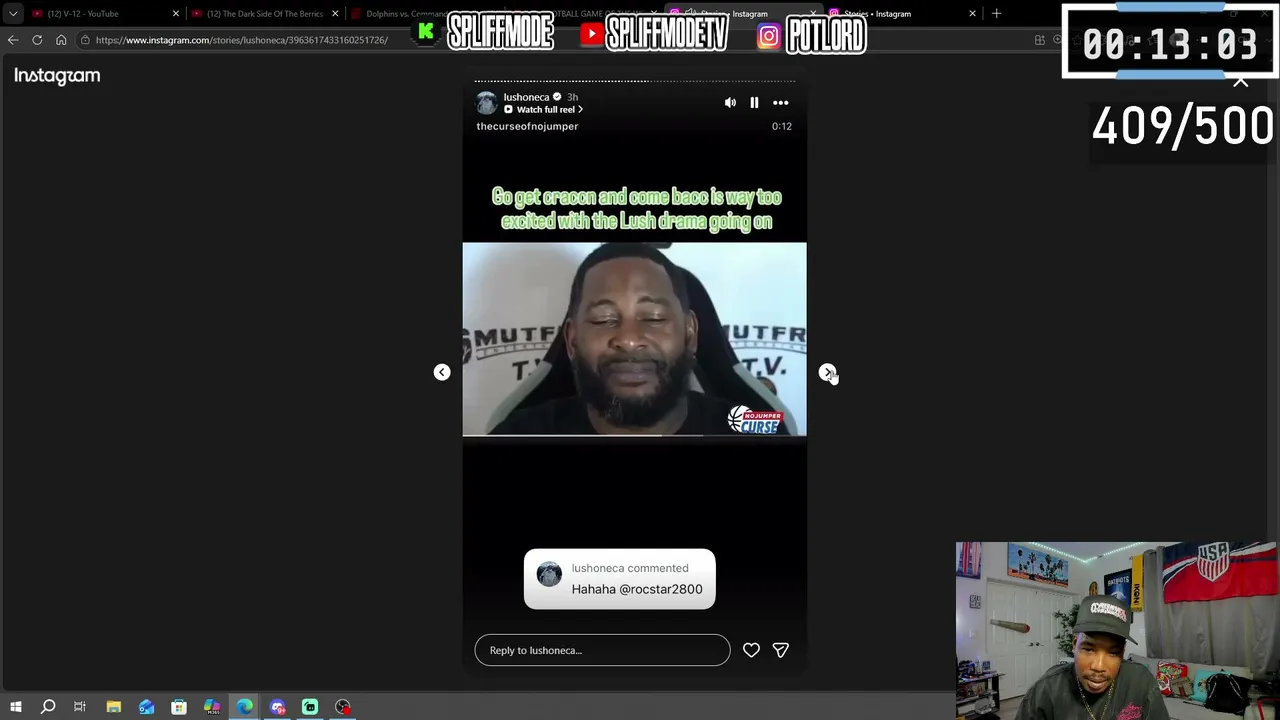The image size is (1280, 720).
Task: Open Discord from the taskbar
Action: [278, 707]
